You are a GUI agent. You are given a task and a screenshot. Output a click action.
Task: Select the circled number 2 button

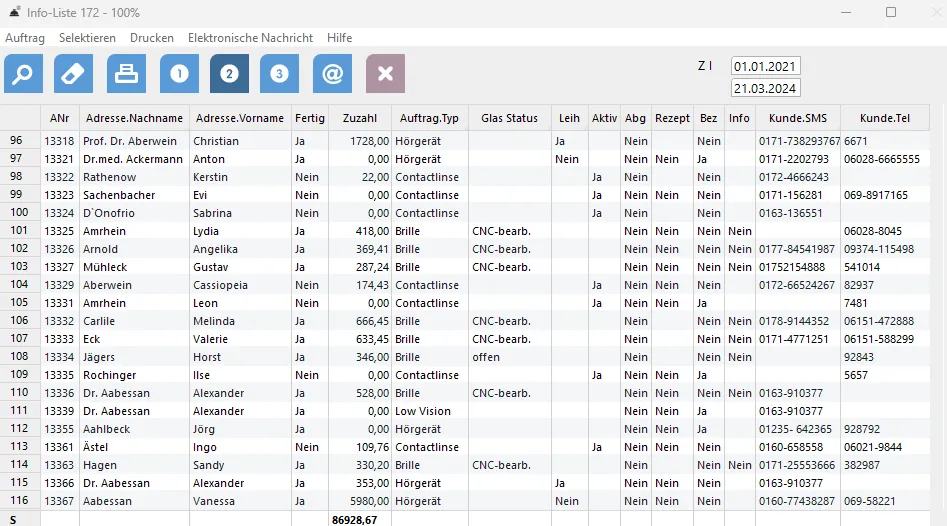(x=230, y=74)
